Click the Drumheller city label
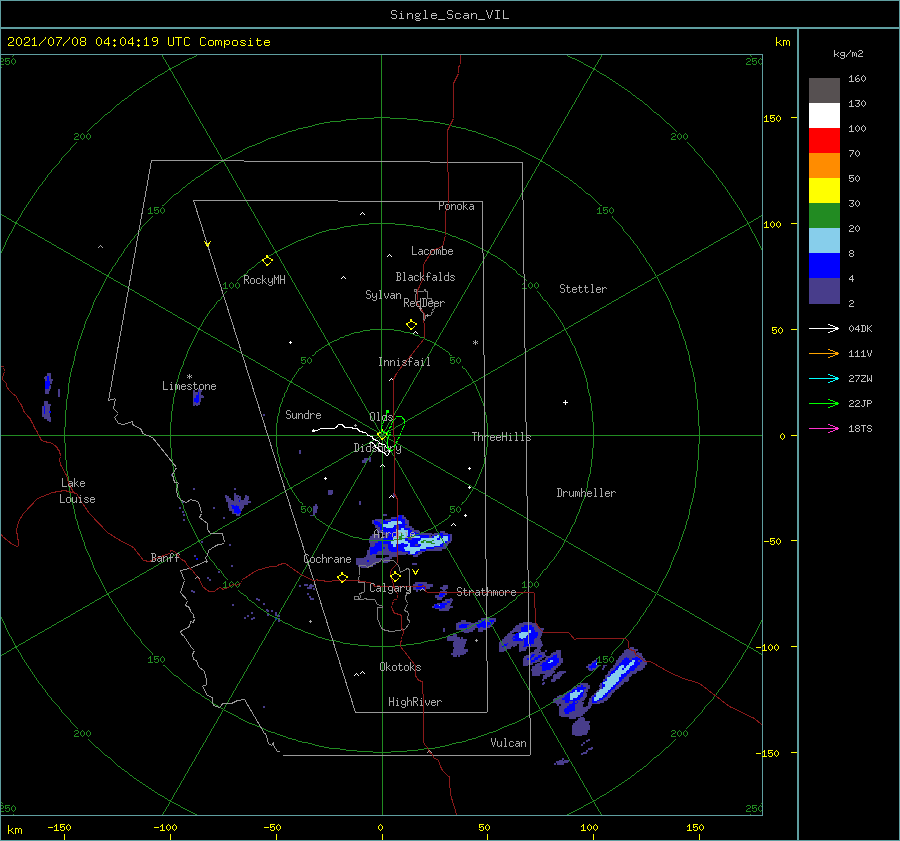Viewport: 900px width, 841px height. 586,493
